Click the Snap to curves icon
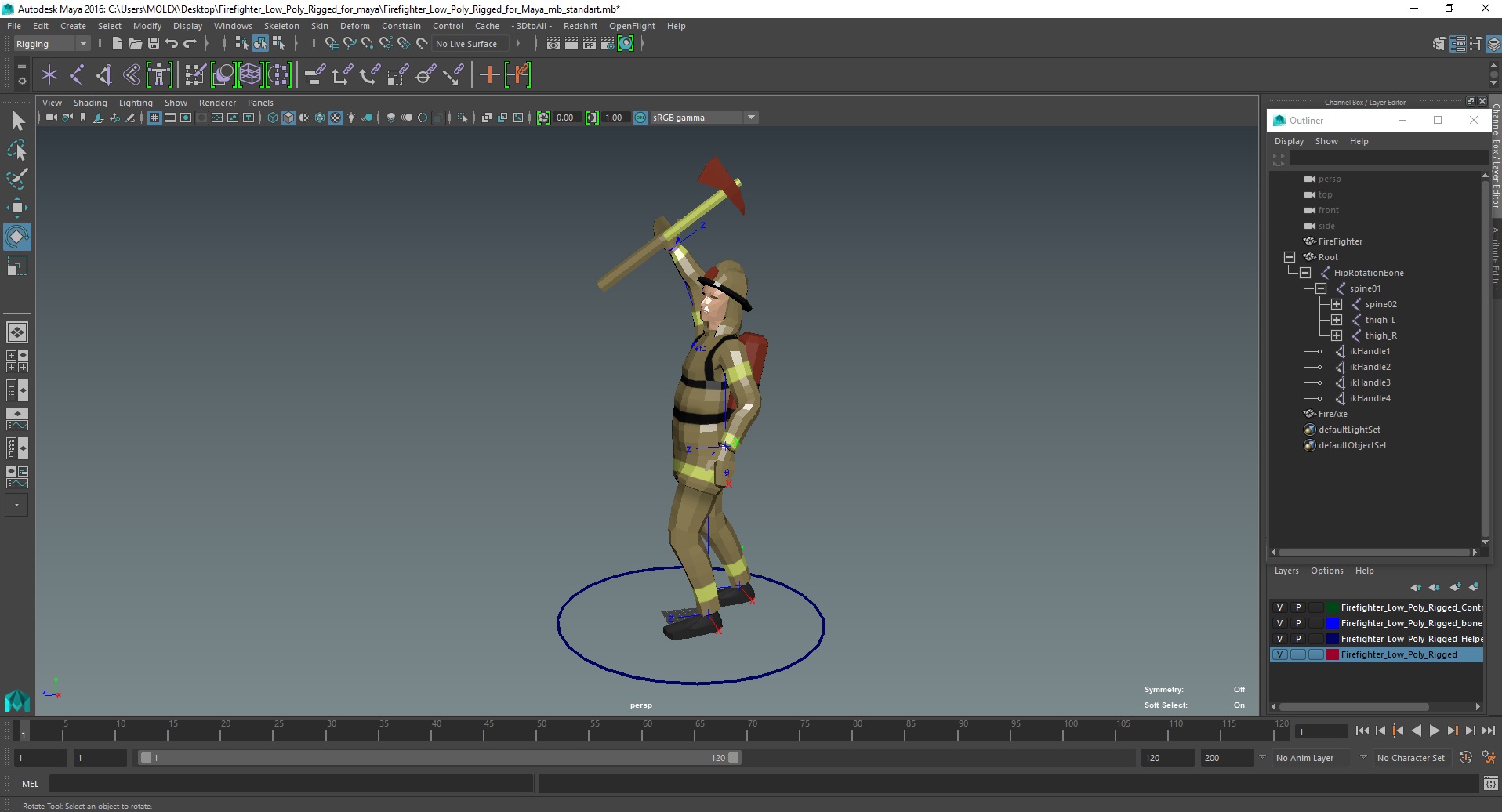The width and height of the screenshot is (1502, 812). coord(349,44)
